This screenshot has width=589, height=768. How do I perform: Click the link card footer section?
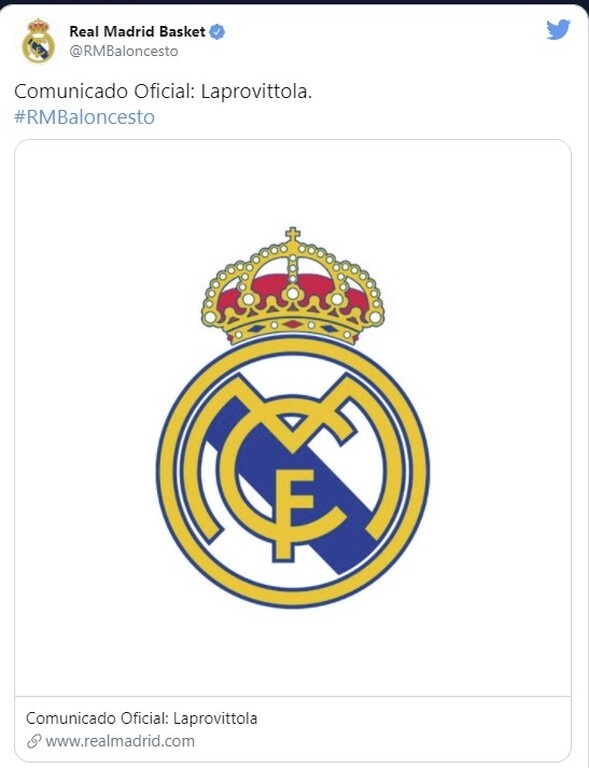[293, 729]
